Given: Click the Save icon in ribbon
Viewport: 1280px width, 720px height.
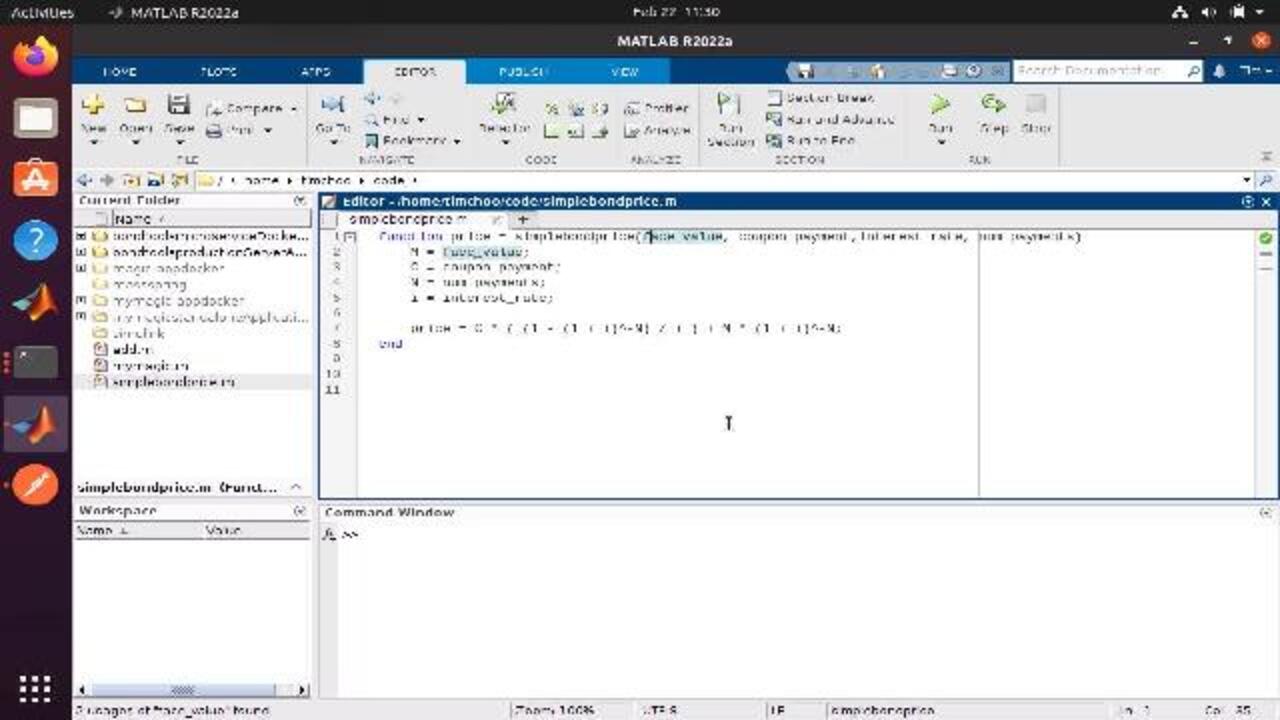Looking at the screenshot, I should tap(178, 106).
